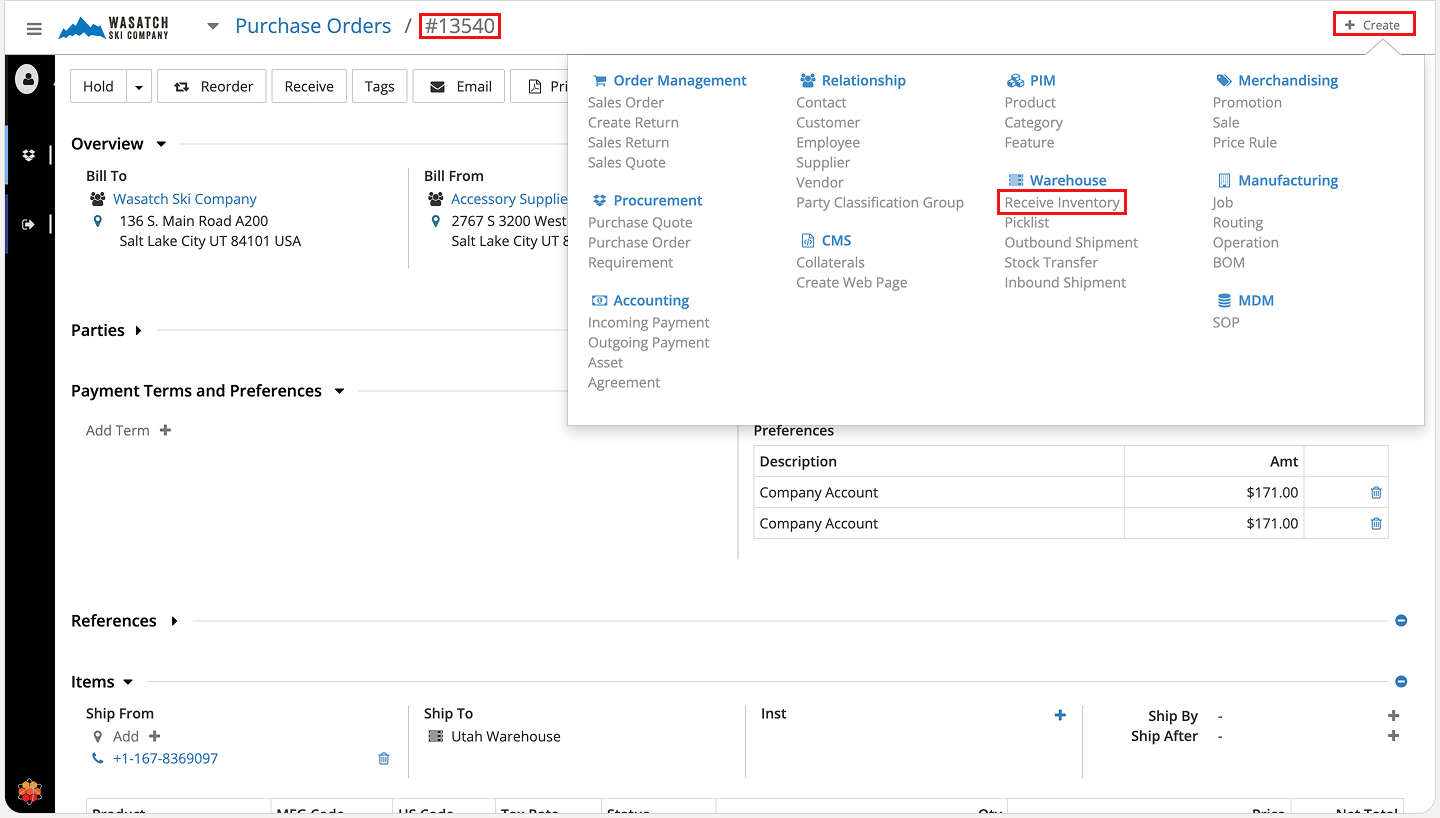Viewport: 1440px width, 818px height.
Task: Click the sidebar sign-out arrow icon
Action: tap(28, 224)
